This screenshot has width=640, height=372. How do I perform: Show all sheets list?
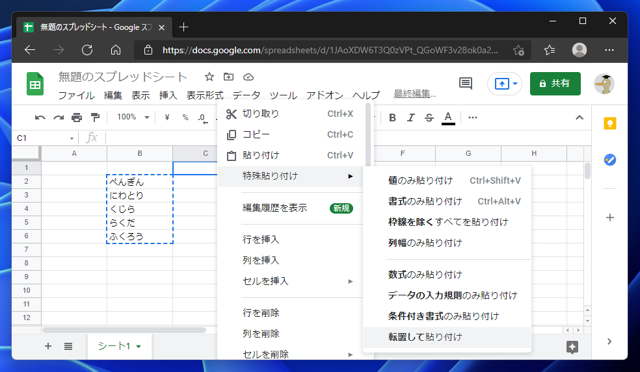pyautogui.click(x=68, y=346)
